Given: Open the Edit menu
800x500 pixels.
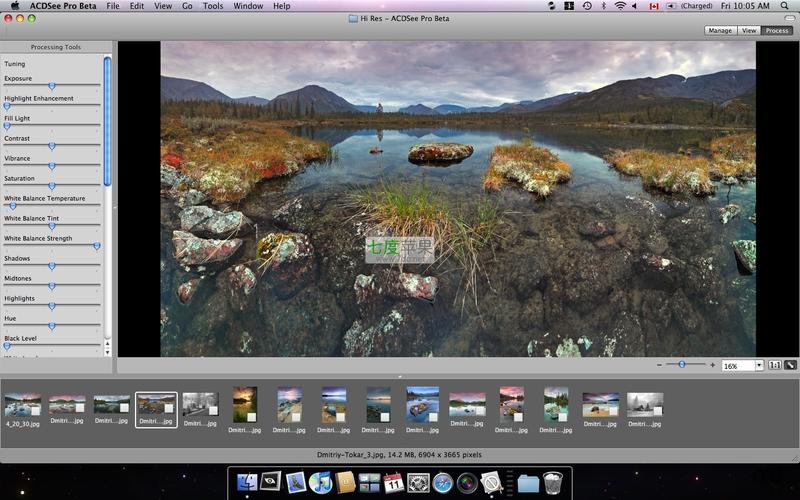Looking at the screenshot, I should point(137,6).
